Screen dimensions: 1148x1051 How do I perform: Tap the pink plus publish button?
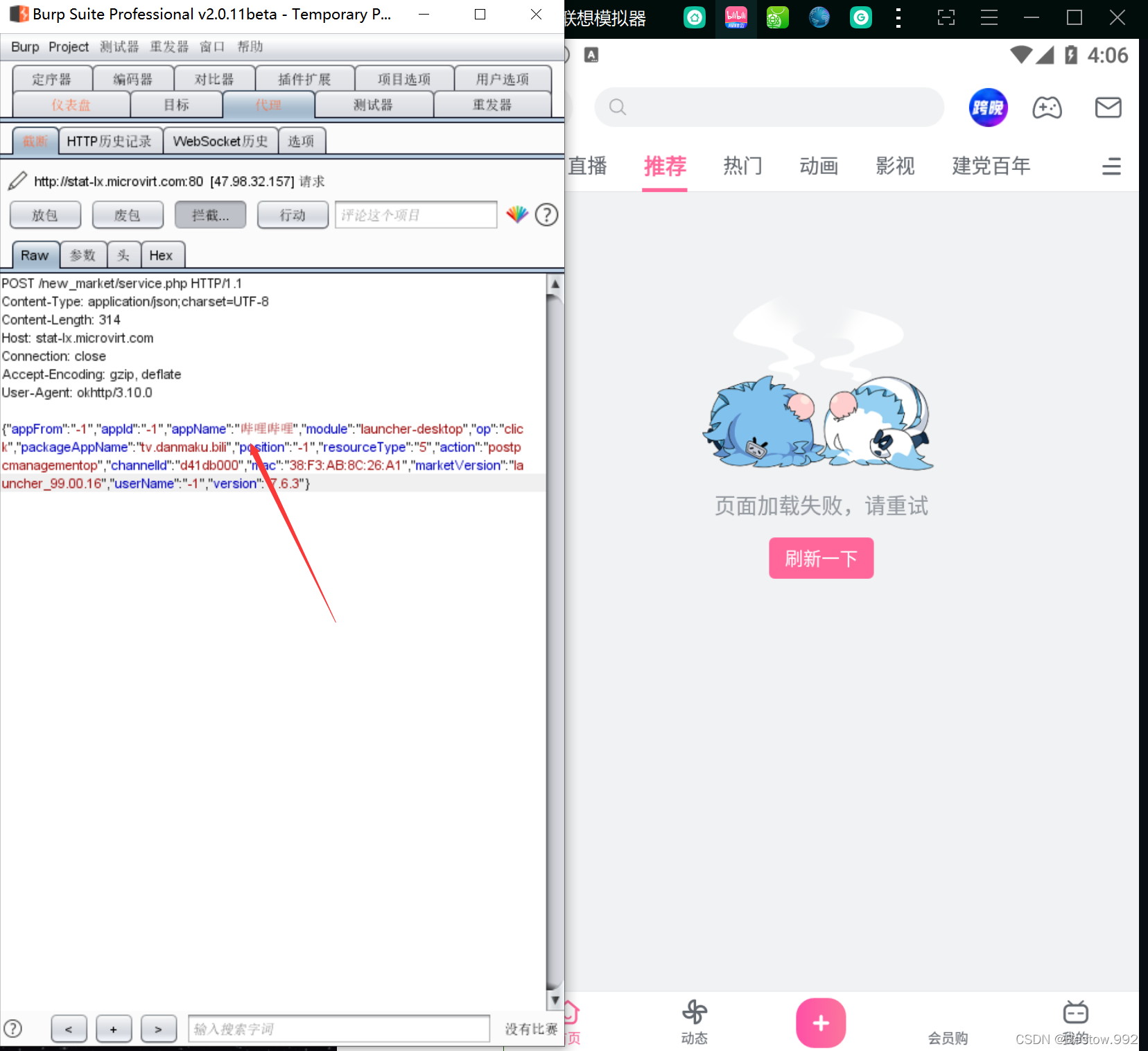click(821, 1023)
